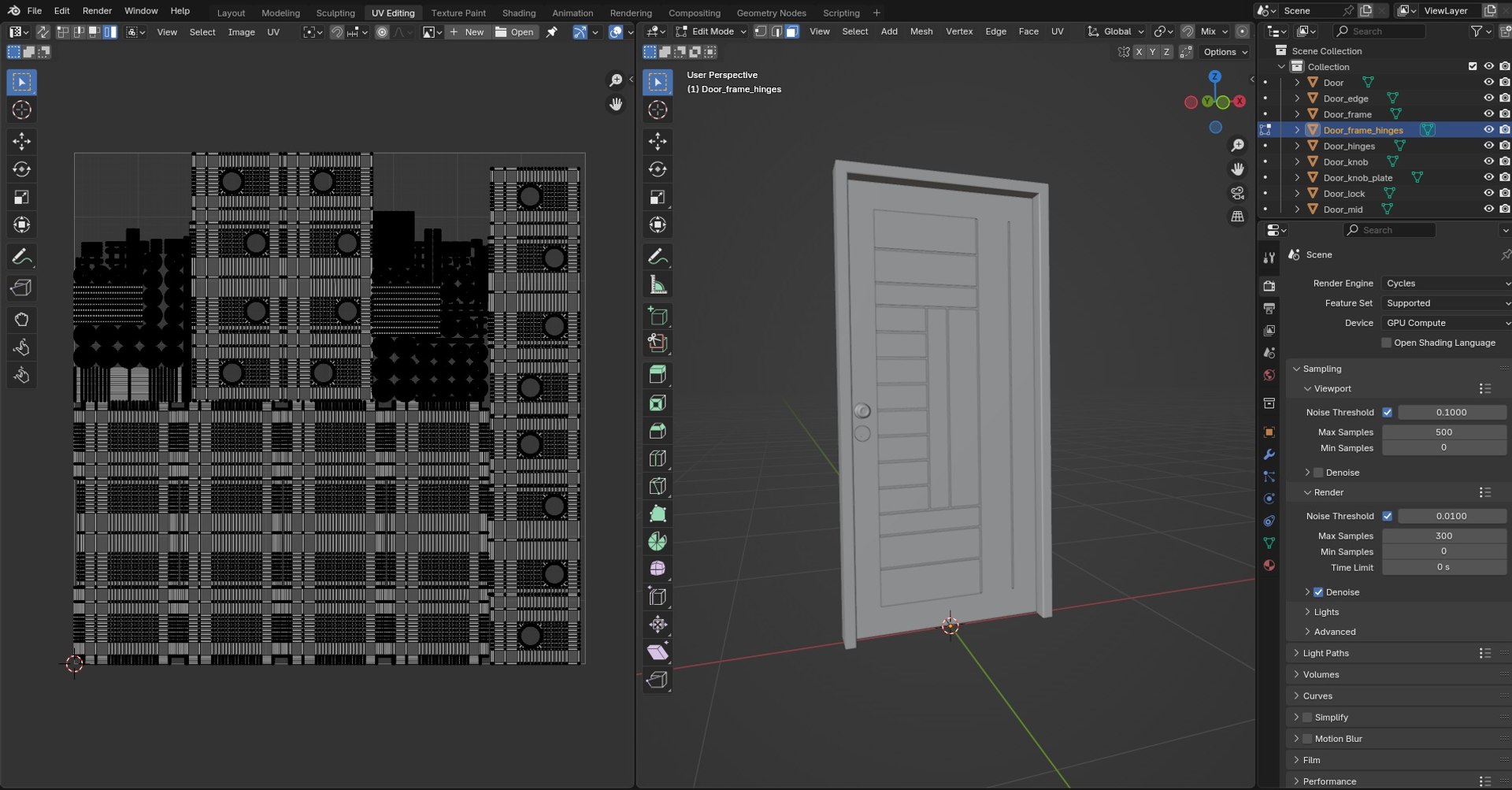1512x790 pixels.
Task: Disable render for Door_lock object
Action: click(x=1505, y=193)
